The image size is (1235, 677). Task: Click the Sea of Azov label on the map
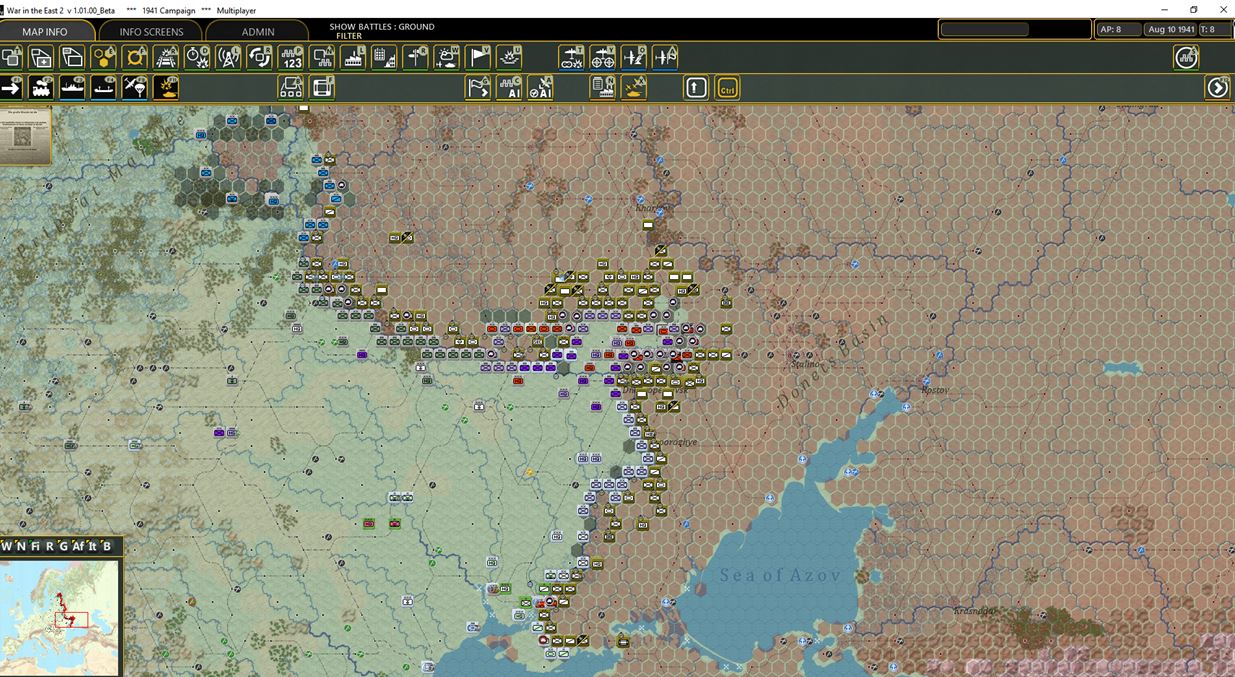[780, 575]
